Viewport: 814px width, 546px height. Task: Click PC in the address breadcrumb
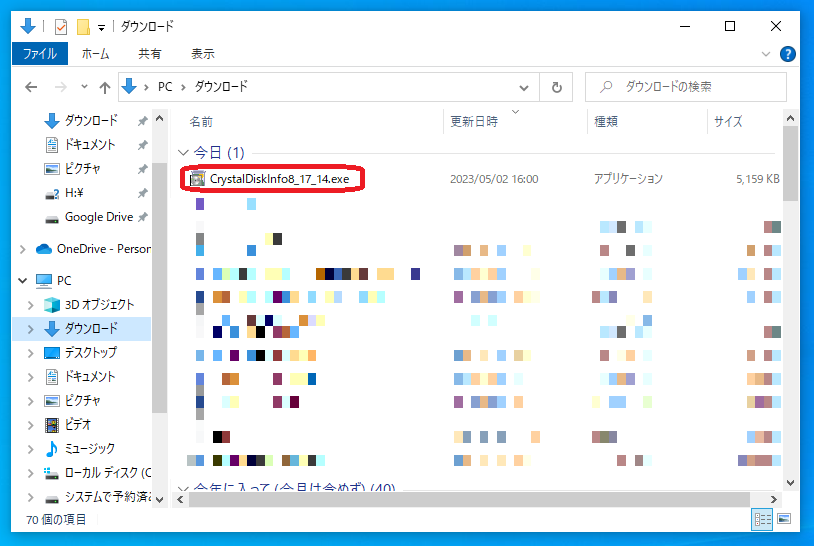(165, 87)
